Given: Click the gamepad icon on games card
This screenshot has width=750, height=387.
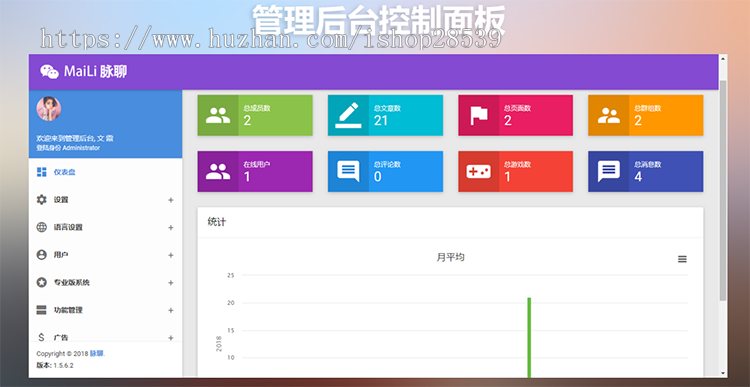Looking at the screenshot, I should coord(478,171).
